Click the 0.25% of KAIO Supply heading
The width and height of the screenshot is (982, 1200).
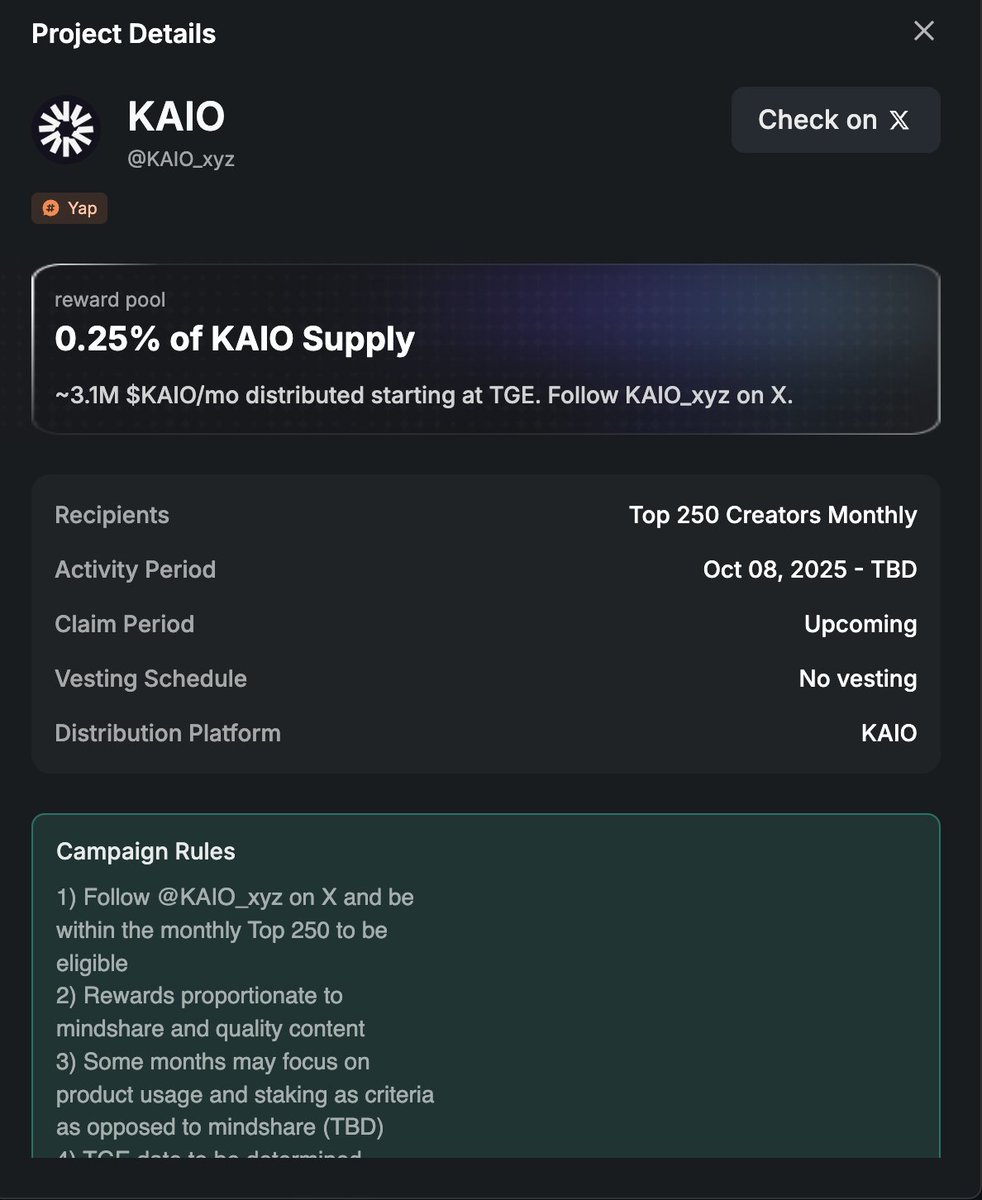[x=234, y=339]
